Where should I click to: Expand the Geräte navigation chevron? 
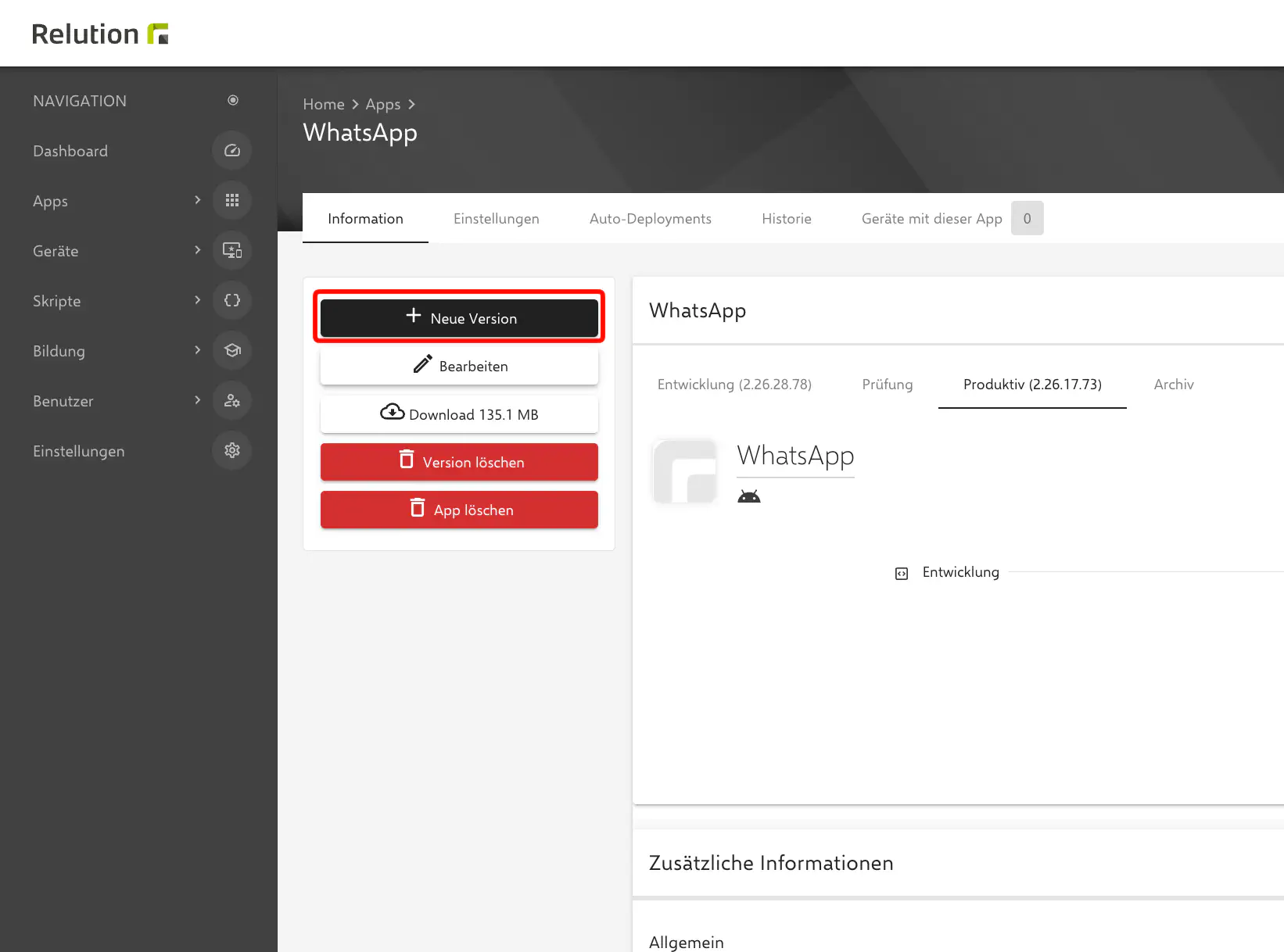click(x=198, y=250)
